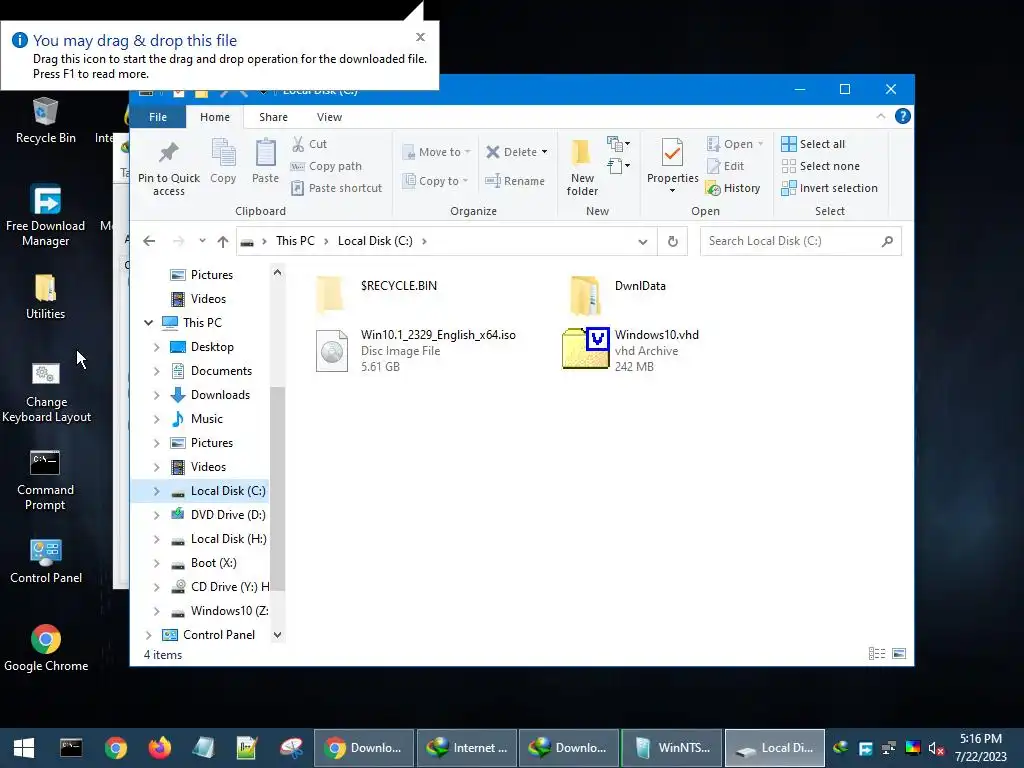This screenshot has height=768, width=1024.
Task: Open Command Prompt desktop icon
Action: 45,481
